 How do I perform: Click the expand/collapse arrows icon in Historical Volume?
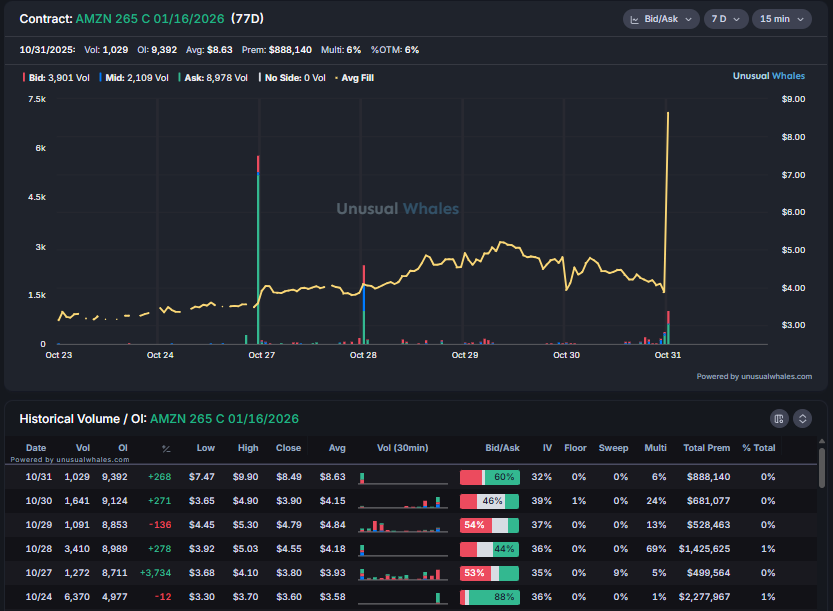click(802, 418)
